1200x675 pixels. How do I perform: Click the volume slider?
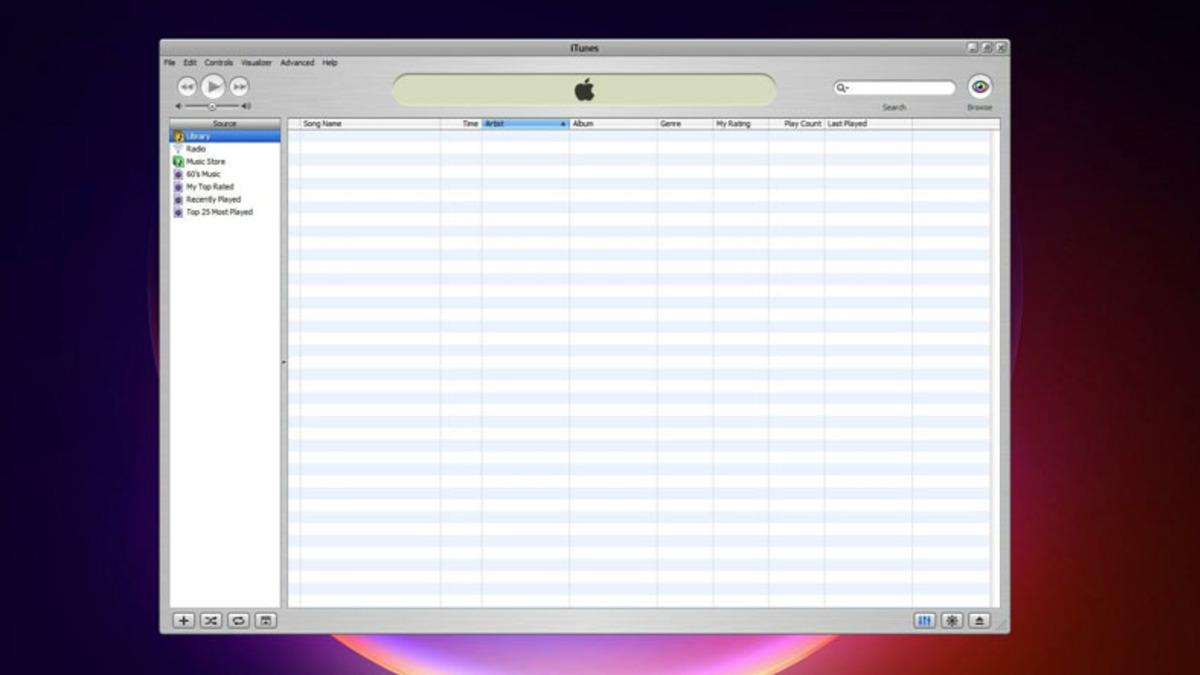click(212, 106)
